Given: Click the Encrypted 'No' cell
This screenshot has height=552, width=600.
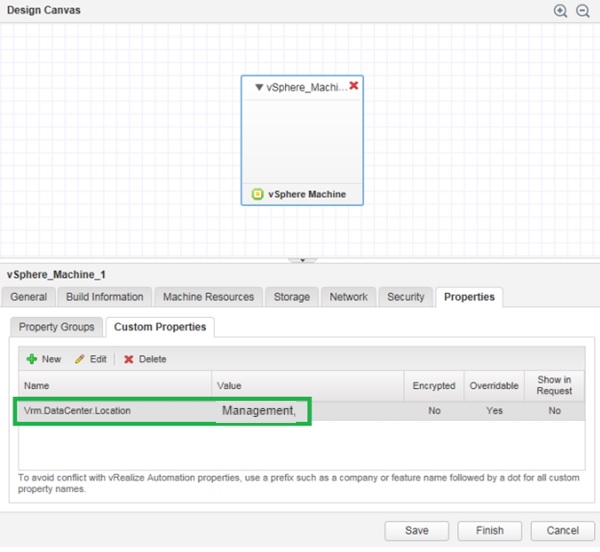Looking at the screenshot, I should pos(434,411).
